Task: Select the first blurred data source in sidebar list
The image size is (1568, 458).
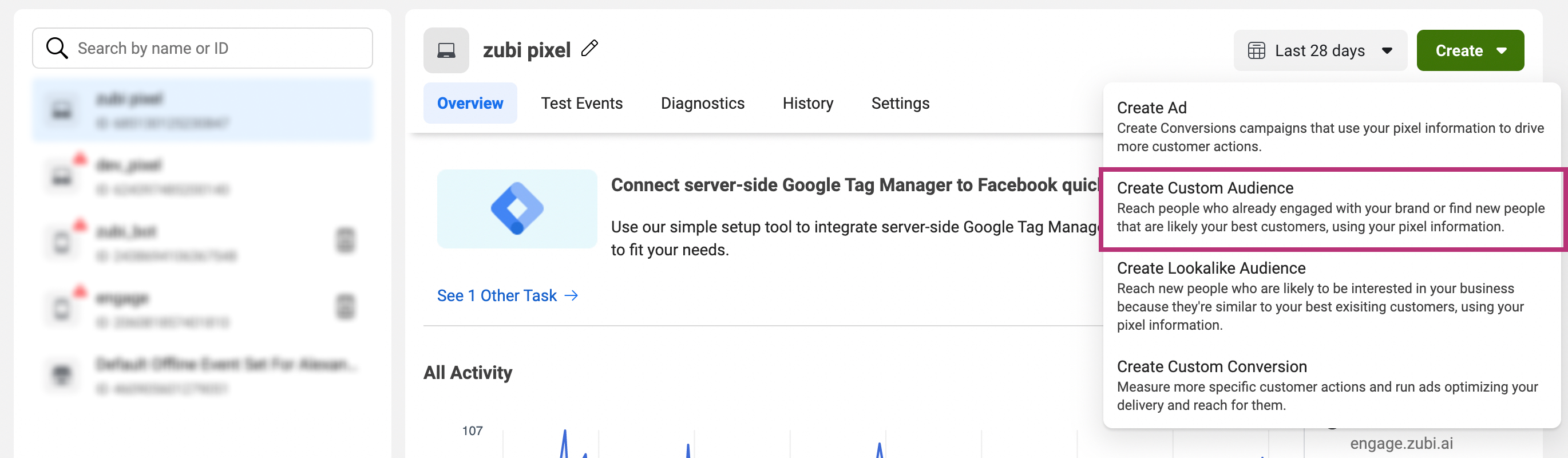Action: tap(202, 110)
